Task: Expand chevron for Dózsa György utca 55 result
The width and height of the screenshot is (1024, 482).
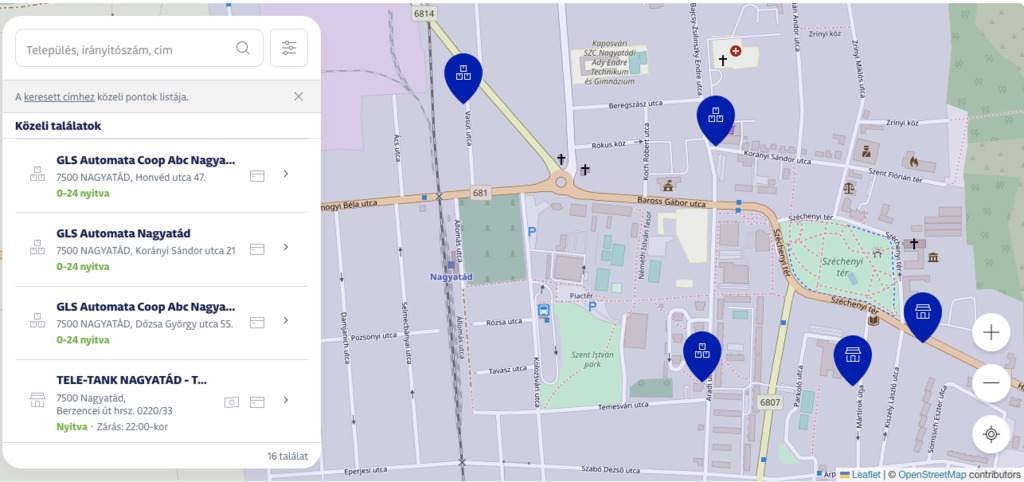Action: pyautogui.click(x=286, y=320)
